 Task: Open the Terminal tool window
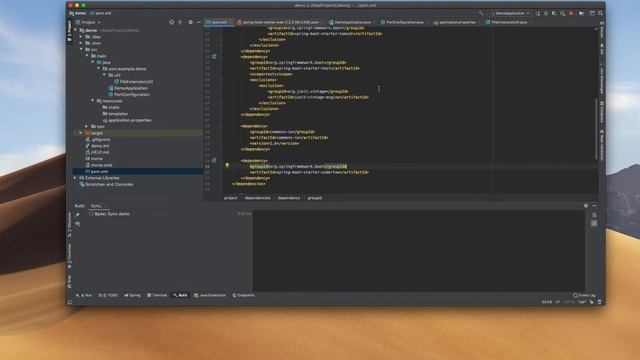coord(157,295)
